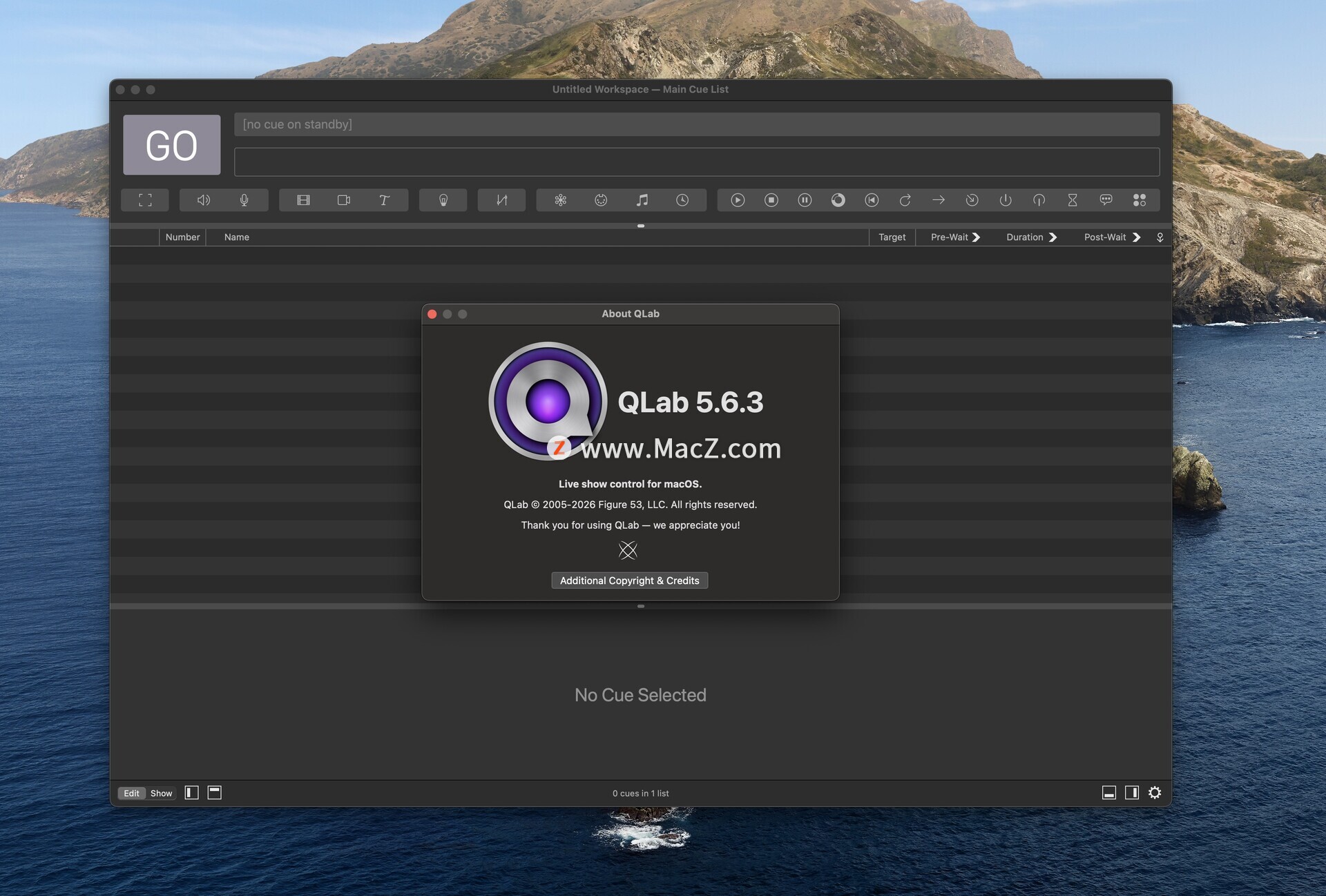Click the 'About QLab' dialog title
Image resolution: width=1326 pixels, height=896 pixels.
click(631, 313)
